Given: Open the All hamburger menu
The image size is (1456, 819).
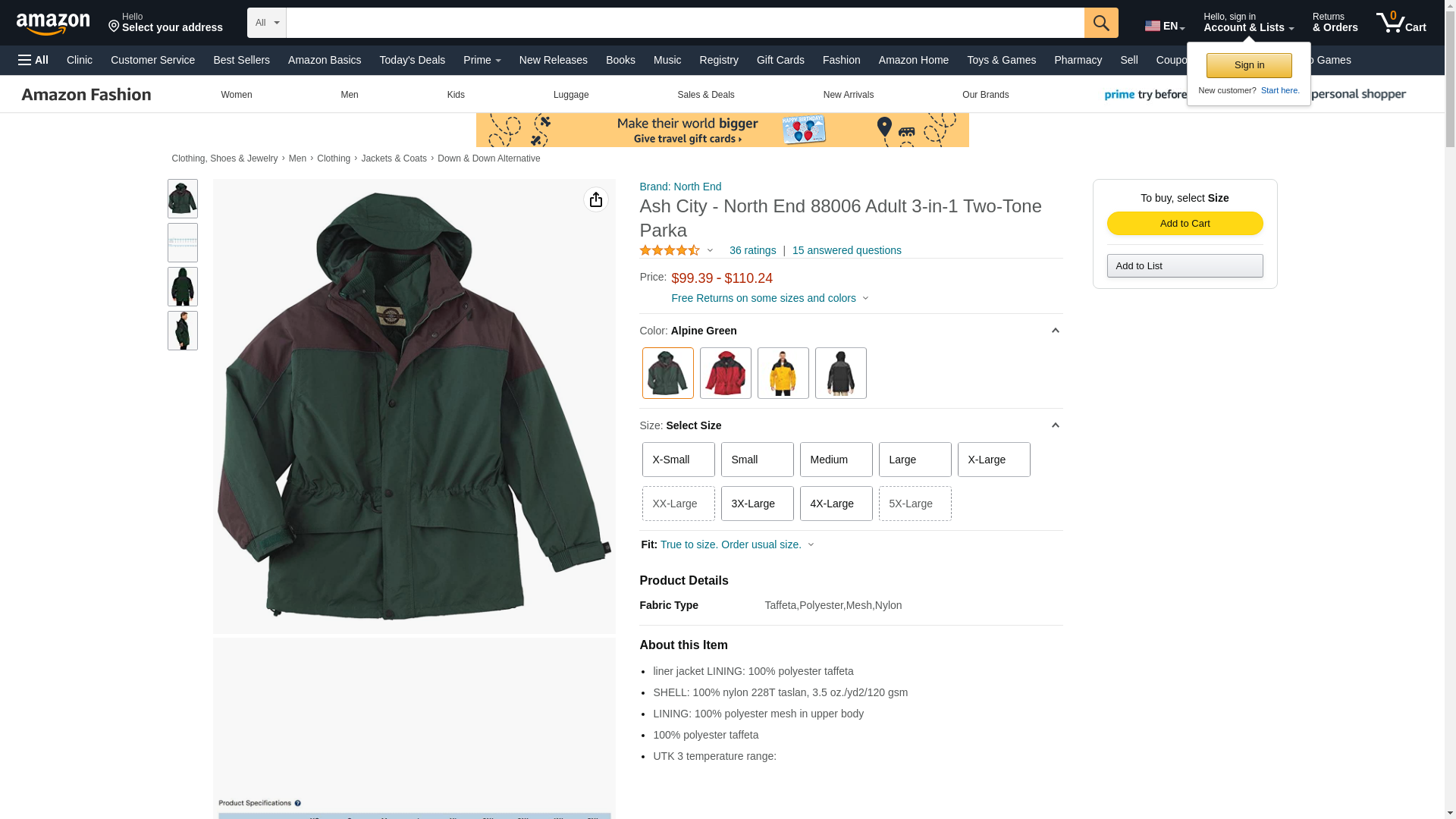Looking at the screenshot, I should (x=33, y=60).
